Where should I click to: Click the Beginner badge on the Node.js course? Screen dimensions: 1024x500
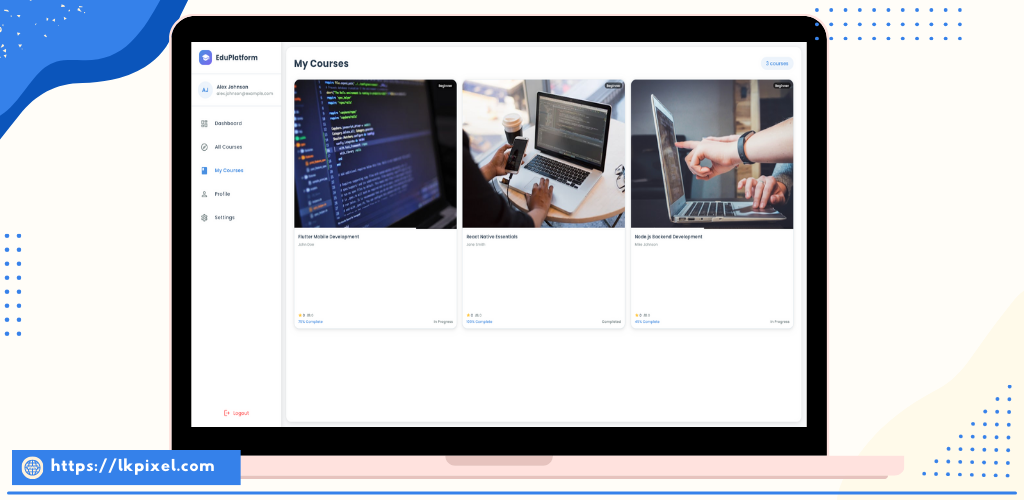[x=782, y=86]
